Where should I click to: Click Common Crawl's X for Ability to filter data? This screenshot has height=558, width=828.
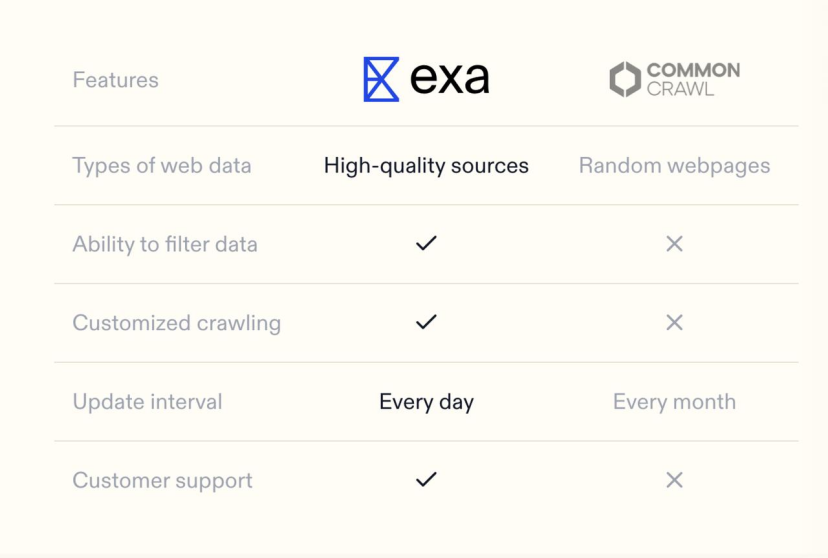[674, 244]
